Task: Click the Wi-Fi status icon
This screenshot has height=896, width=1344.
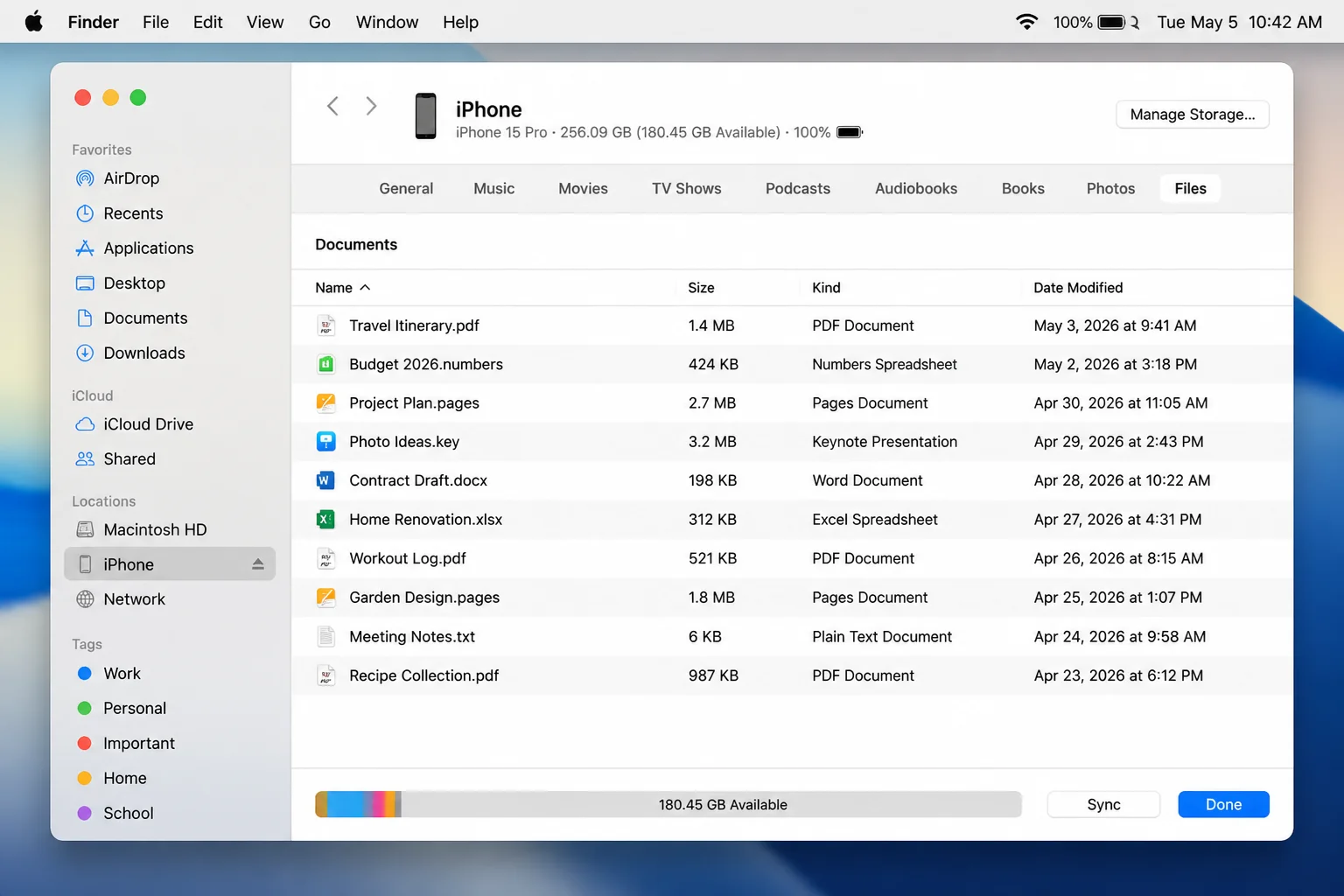Action: click(x=1026, y=22)
